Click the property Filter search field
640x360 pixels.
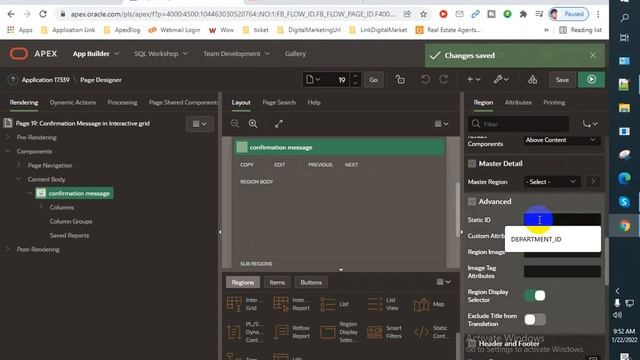point(518,124)
